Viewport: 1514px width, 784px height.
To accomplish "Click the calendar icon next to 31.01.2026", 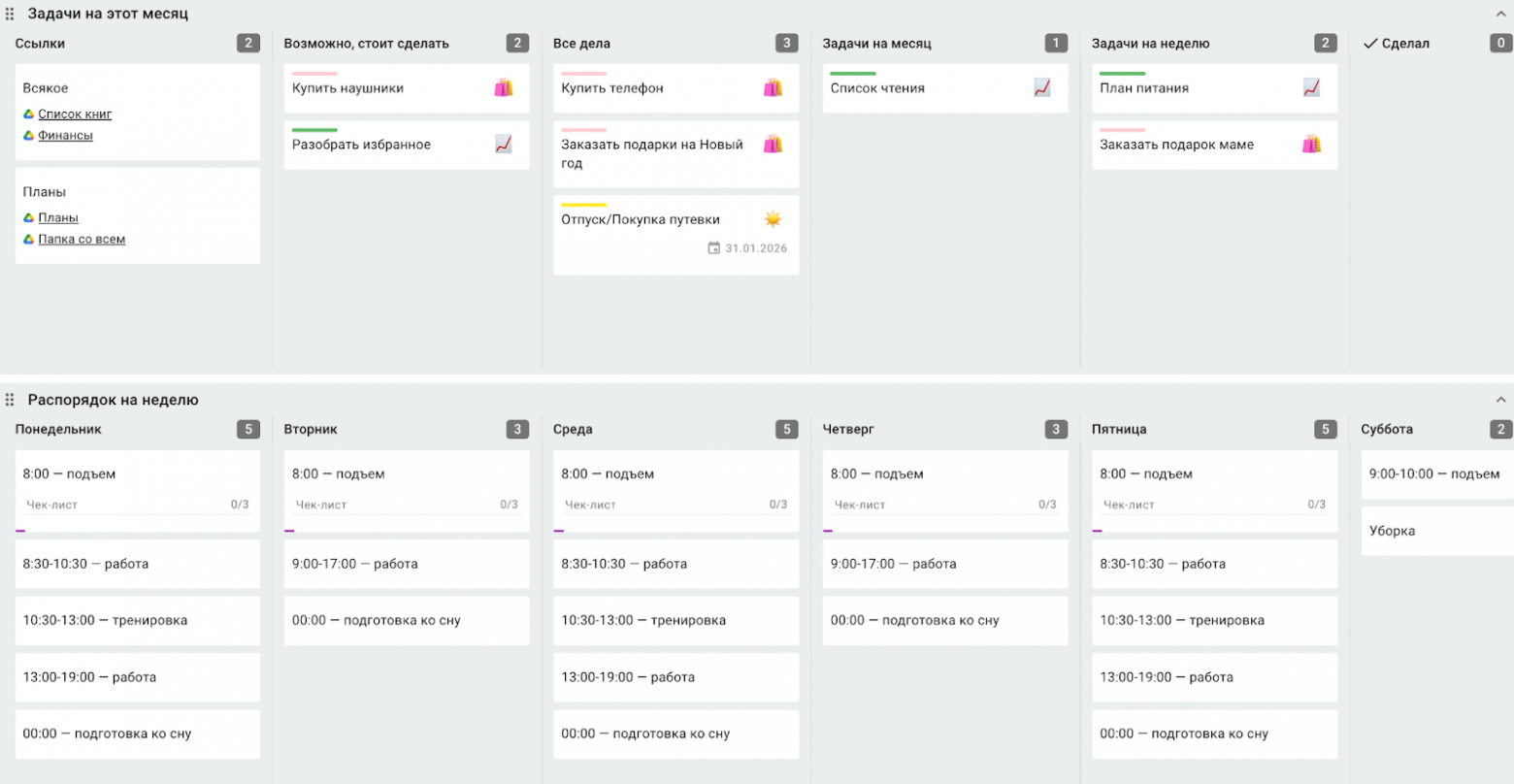I will pyautogui.click(x=714, y=248).
